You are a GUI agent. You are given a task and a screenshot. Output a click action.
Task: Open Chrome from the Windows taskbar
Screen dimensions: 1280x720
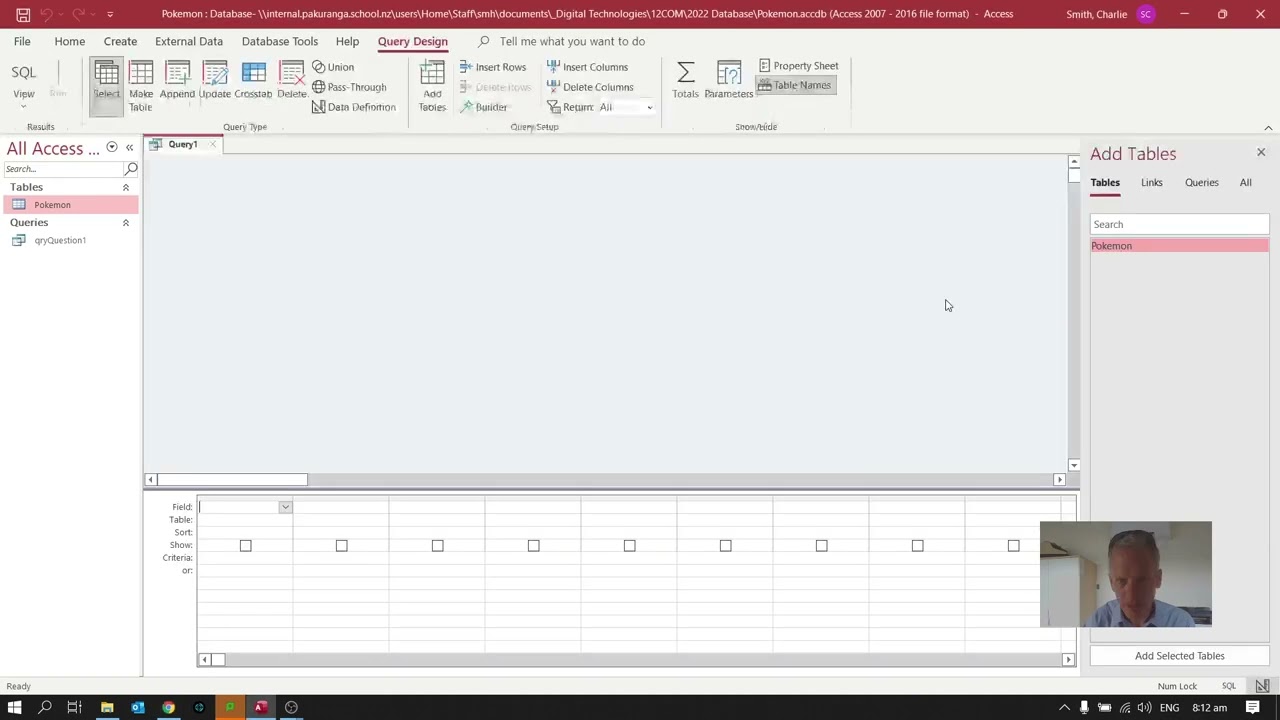pyautogui.click(x=168, y=707)
